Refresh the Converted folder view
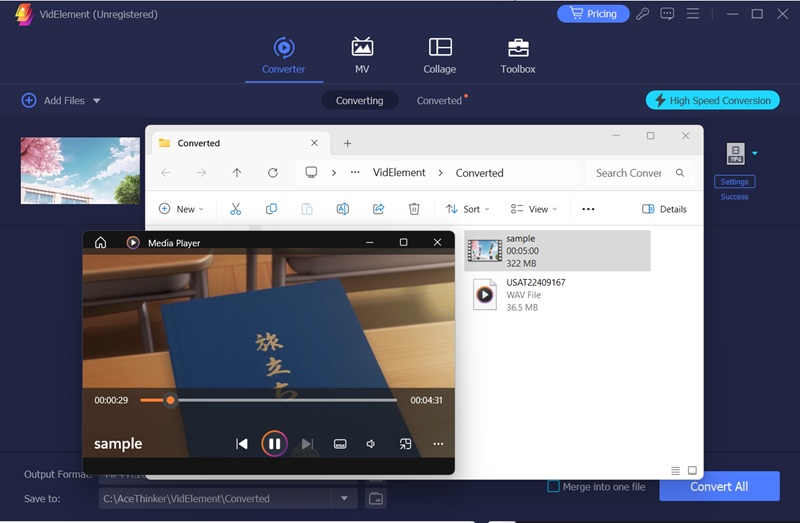Screen dimensions: 800x523 click(272, 173)
